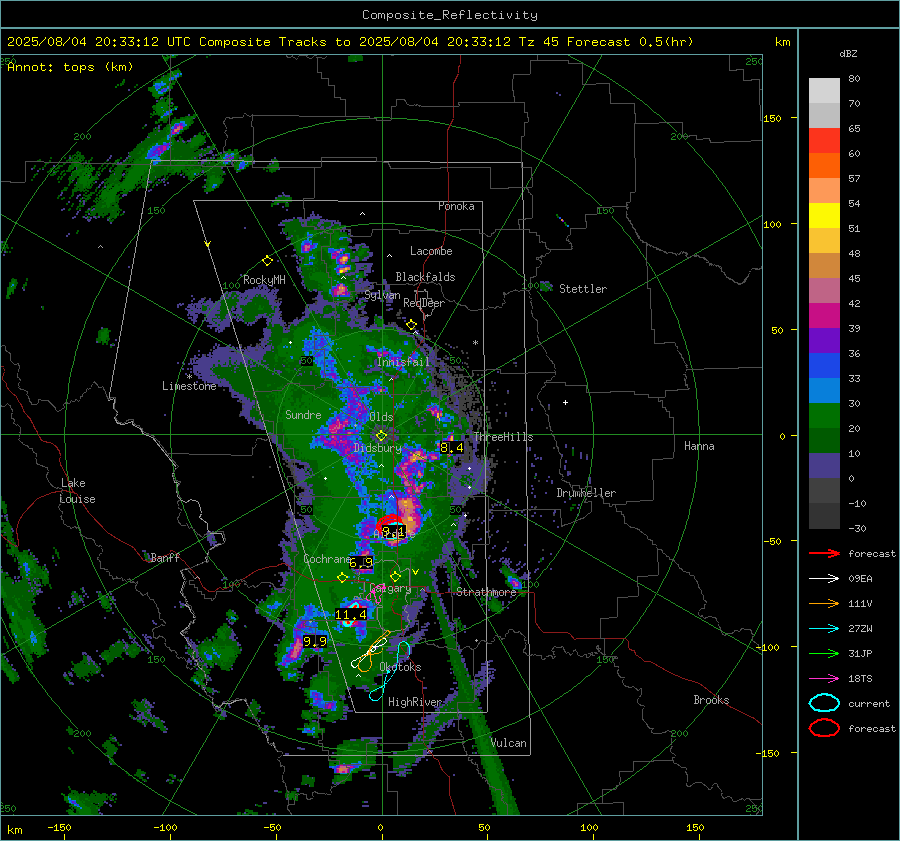Click the cyan current ellipse legend symbol
Image resolution: width=900 pixels, height=841 pixels.
pos(824,703)
